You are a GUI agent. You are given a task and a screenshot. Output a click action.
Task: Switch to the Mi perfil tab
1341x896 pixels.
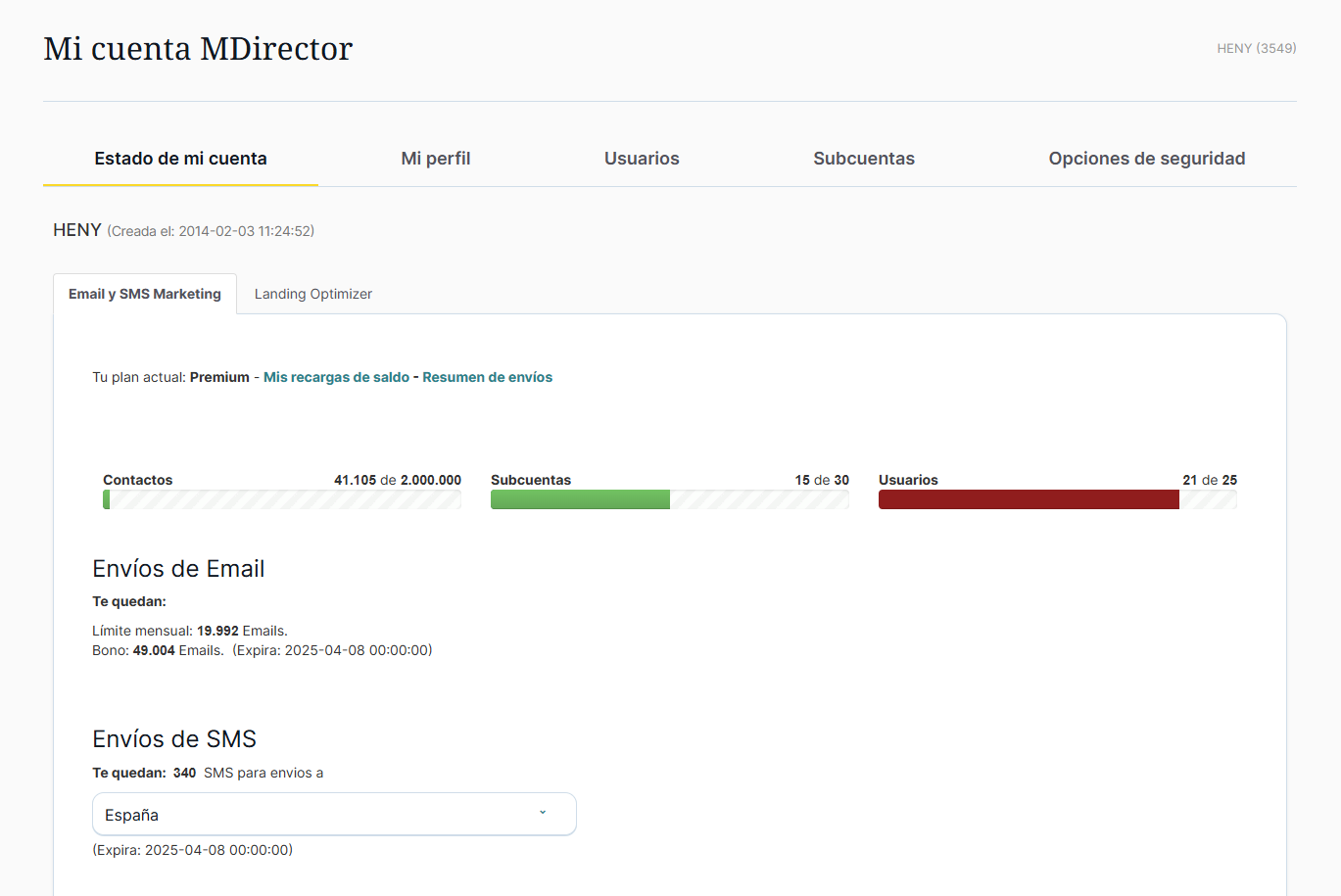436,159
